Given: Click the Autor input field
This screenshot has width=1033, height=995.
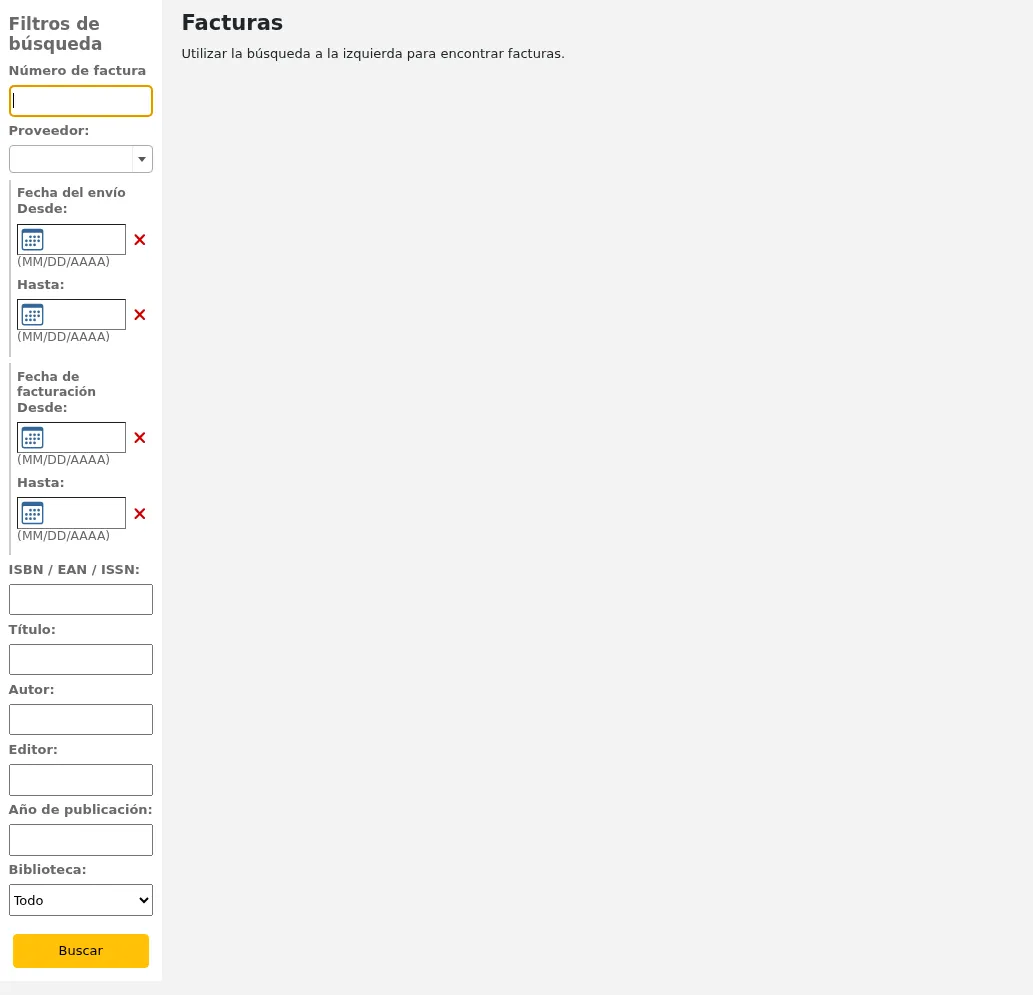Looking at the screenshot, I should pos(81,720).
